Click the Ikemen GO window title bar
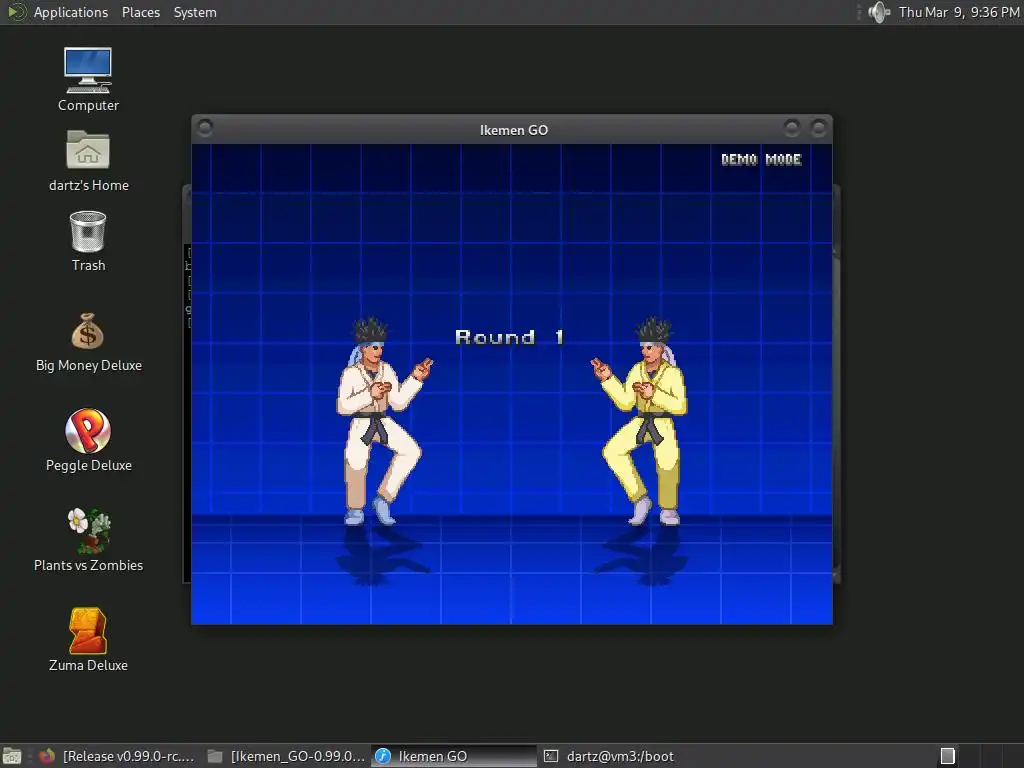 click(x=512, y=130)
